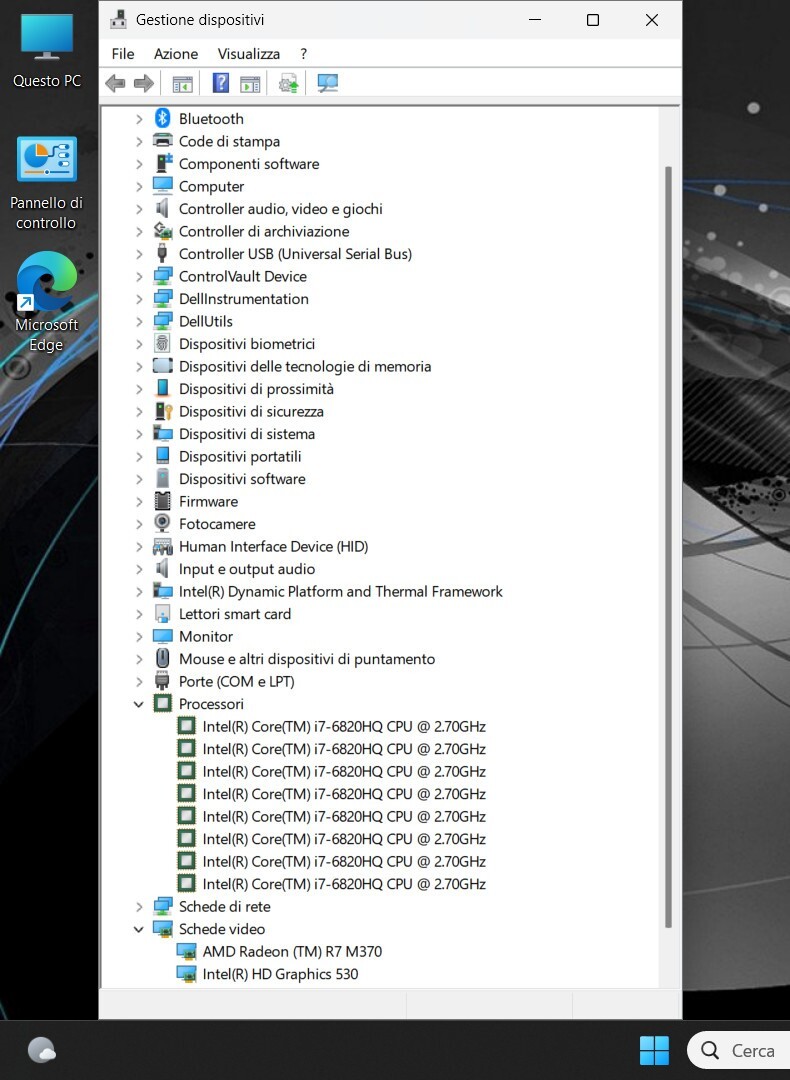Click the Lettori smart card icon

pyautogui.click(x=163, y=614)
